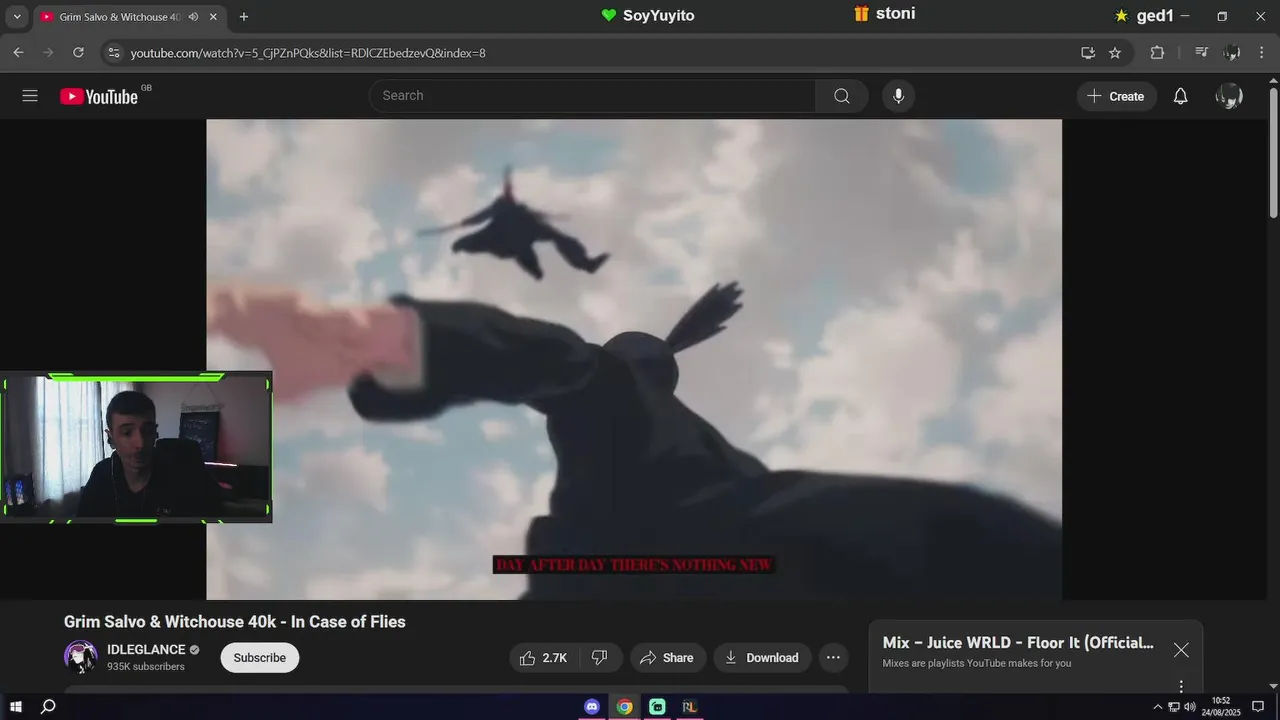This screenshot has width=1280, height=720.
Task: Open the YouTube notifications bell
Action: click(x=1180, y=96)
